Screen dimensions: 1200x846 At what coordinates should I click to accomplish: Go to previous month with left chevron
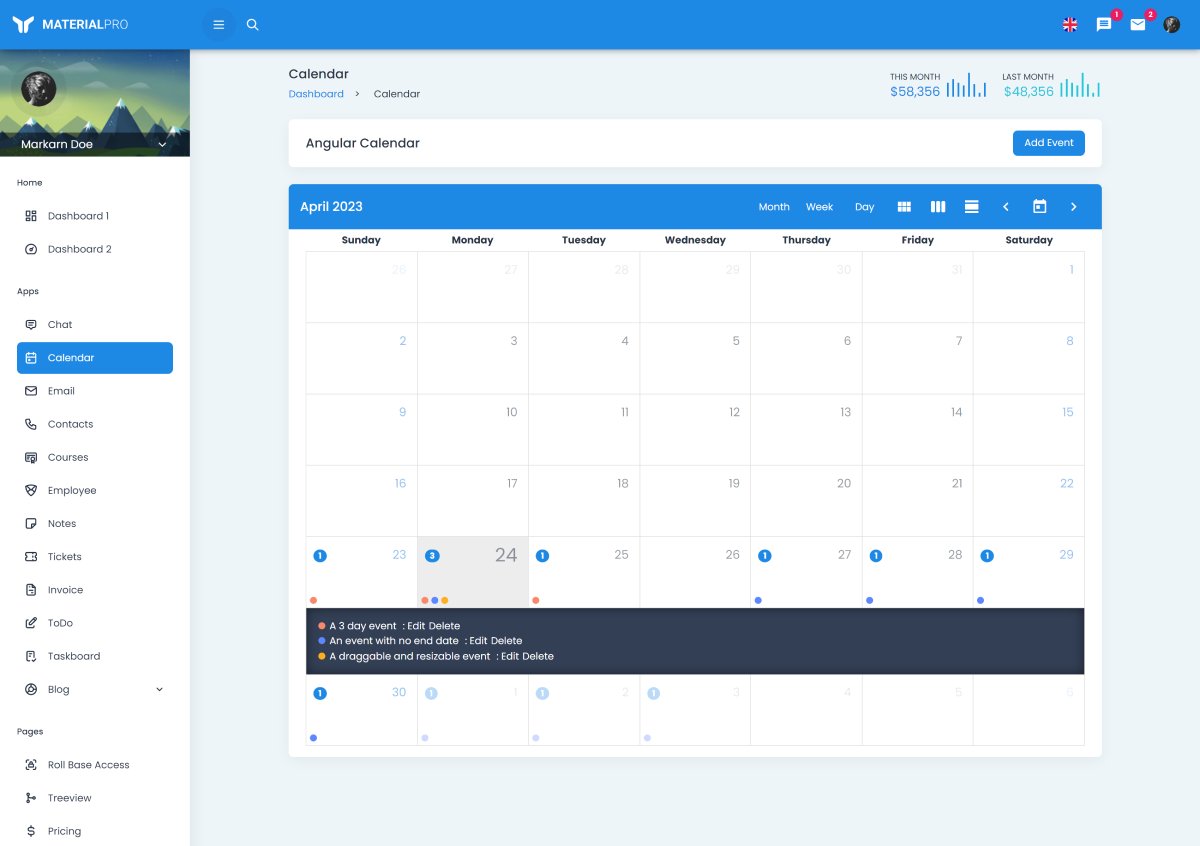(1006, 207)
